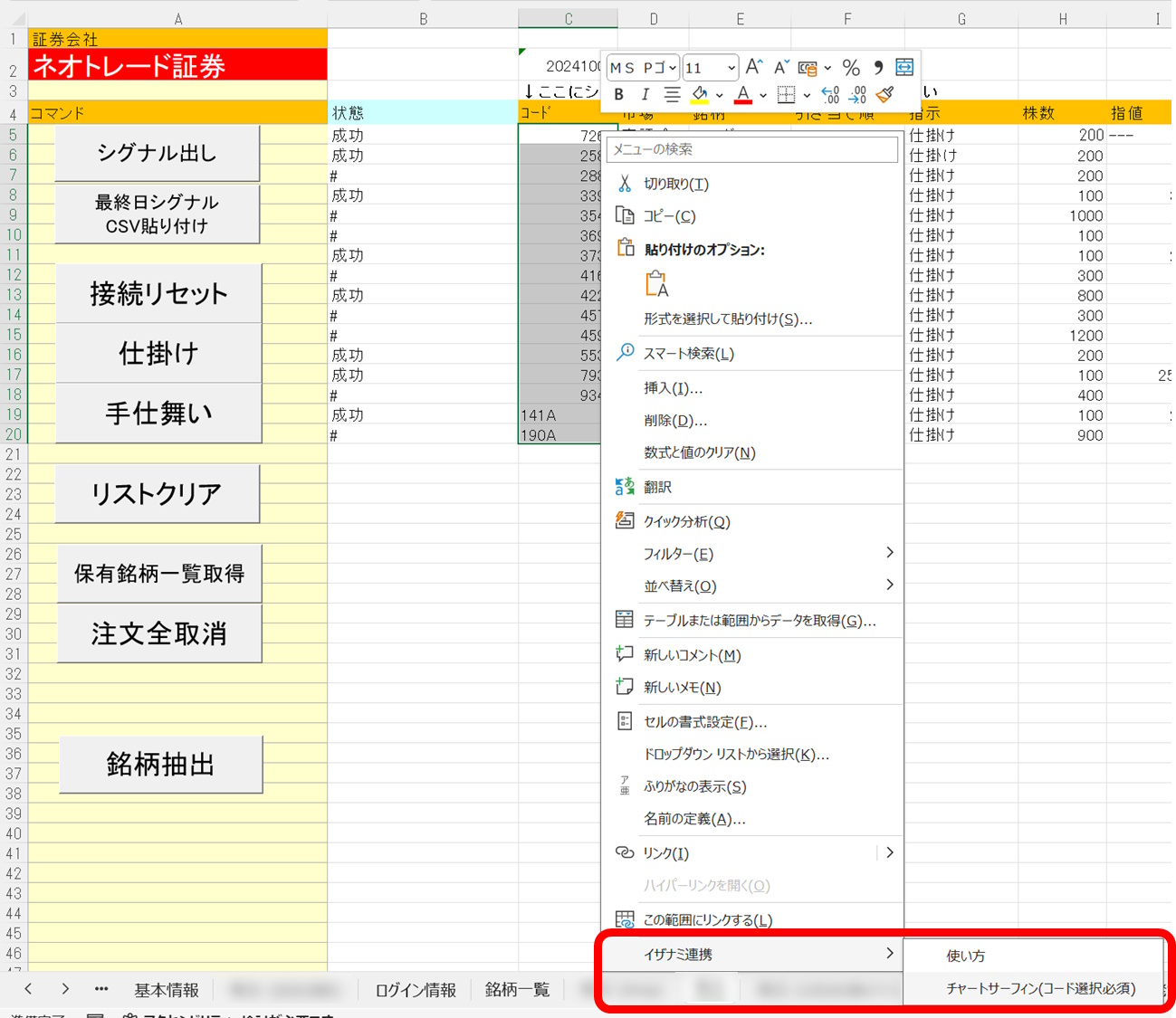Choose 挿入 from context menu

point(752,388)
